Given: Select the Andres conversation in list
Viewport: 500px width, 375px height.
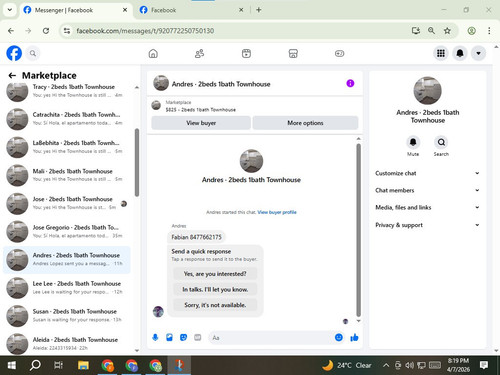Looking at the screenshot, I should pos(67,260).
